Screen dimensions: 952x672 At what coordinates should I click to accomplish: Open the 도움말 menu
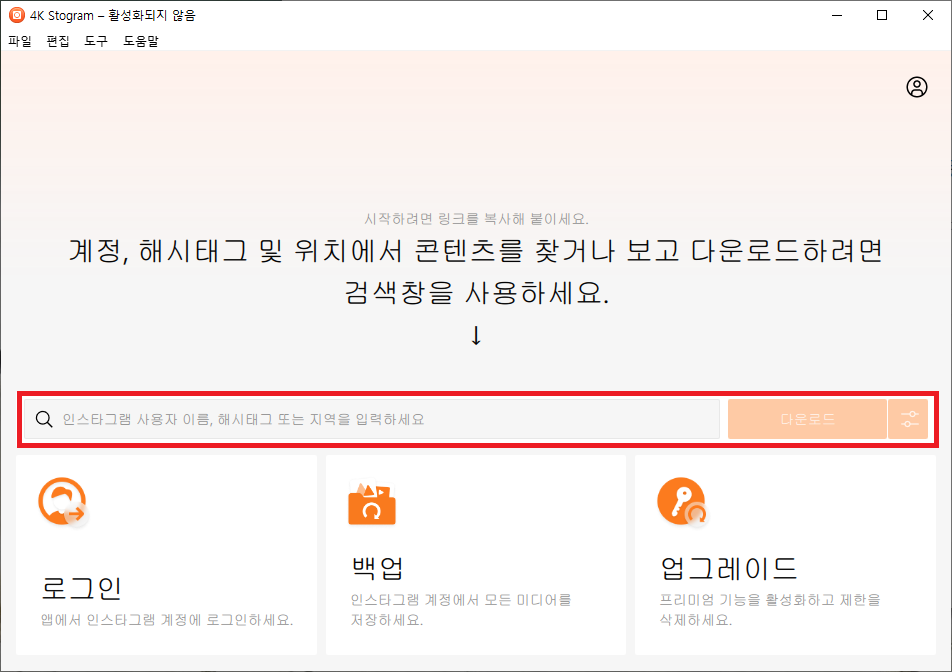pyautogui.click(x=140, y=41)
